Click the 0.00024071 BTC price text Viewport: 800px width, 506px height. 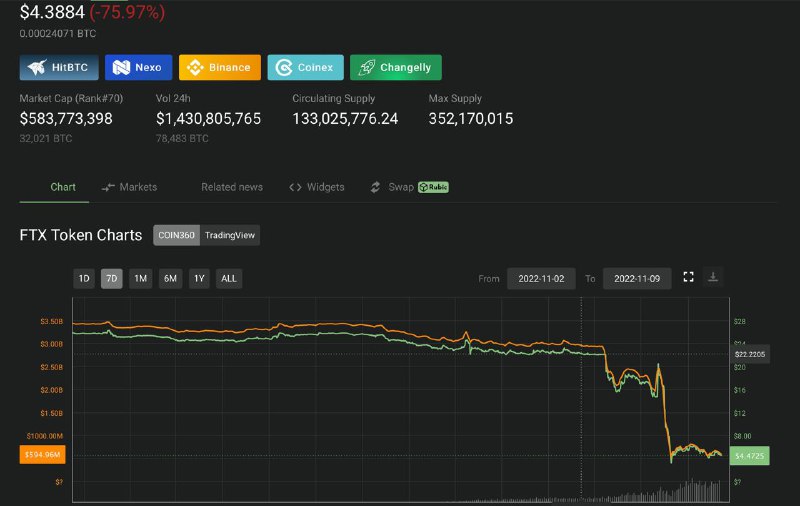pyautogui.click(x=58, y=34)
